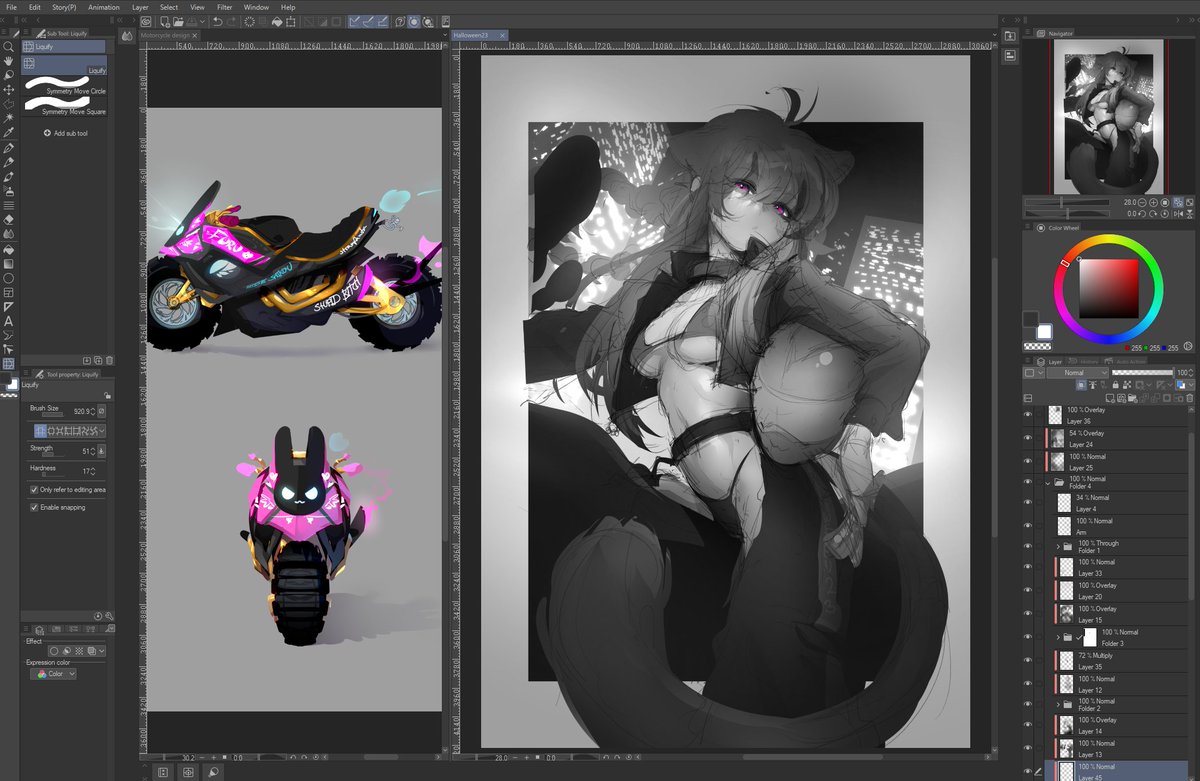1200x781 pixels.
Task: Delete sub tool with trash icon
Action: point(110,360)
